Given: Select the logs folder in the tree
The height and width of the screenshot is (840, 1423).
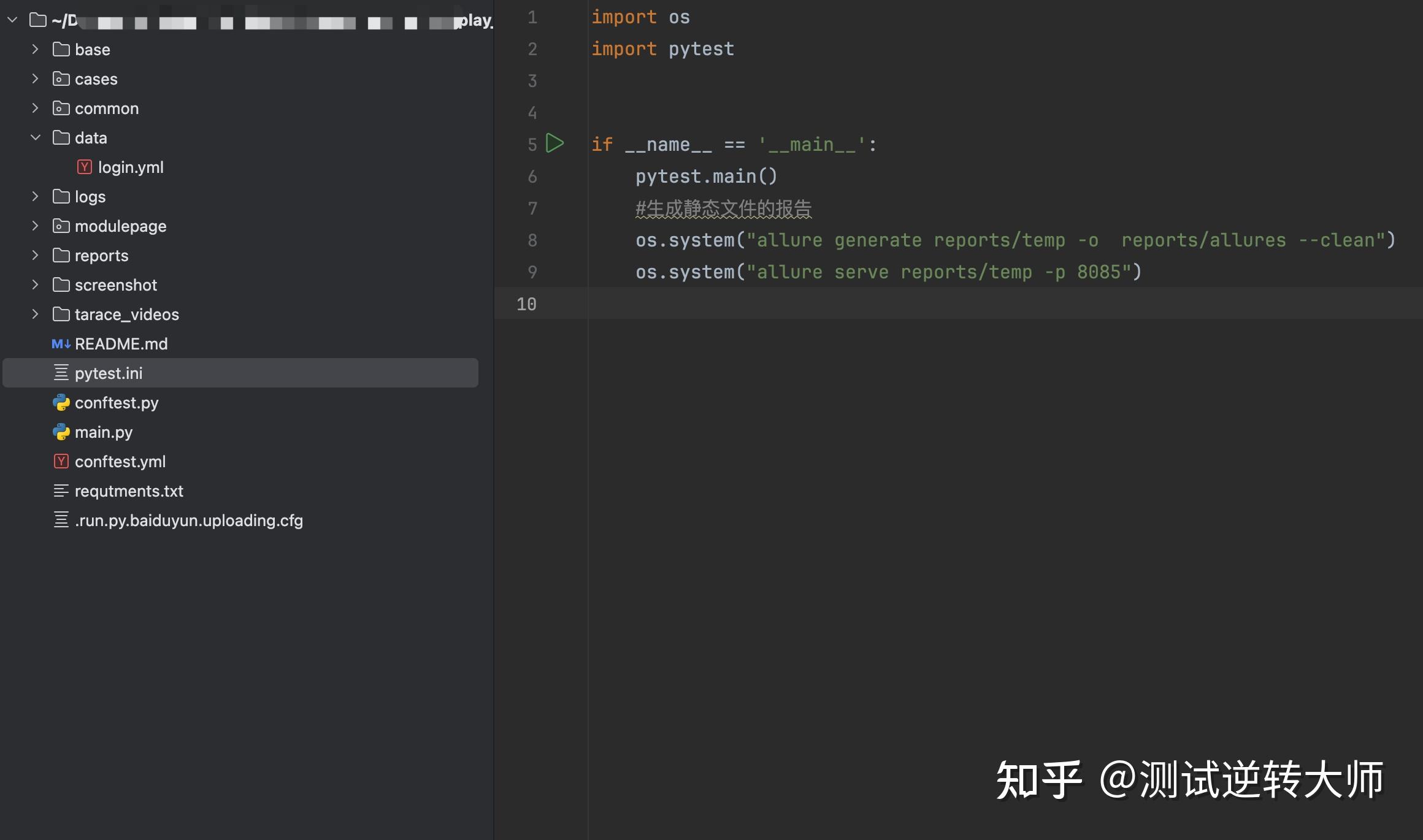Looking at the screenshot, I should [90, 196].
